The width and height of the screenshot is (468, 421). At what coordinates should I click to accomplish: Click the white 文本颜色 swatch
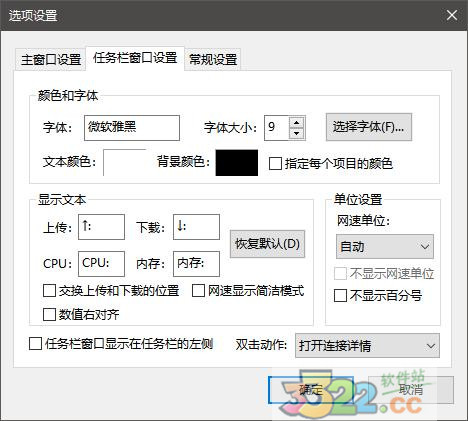[125, 162]
